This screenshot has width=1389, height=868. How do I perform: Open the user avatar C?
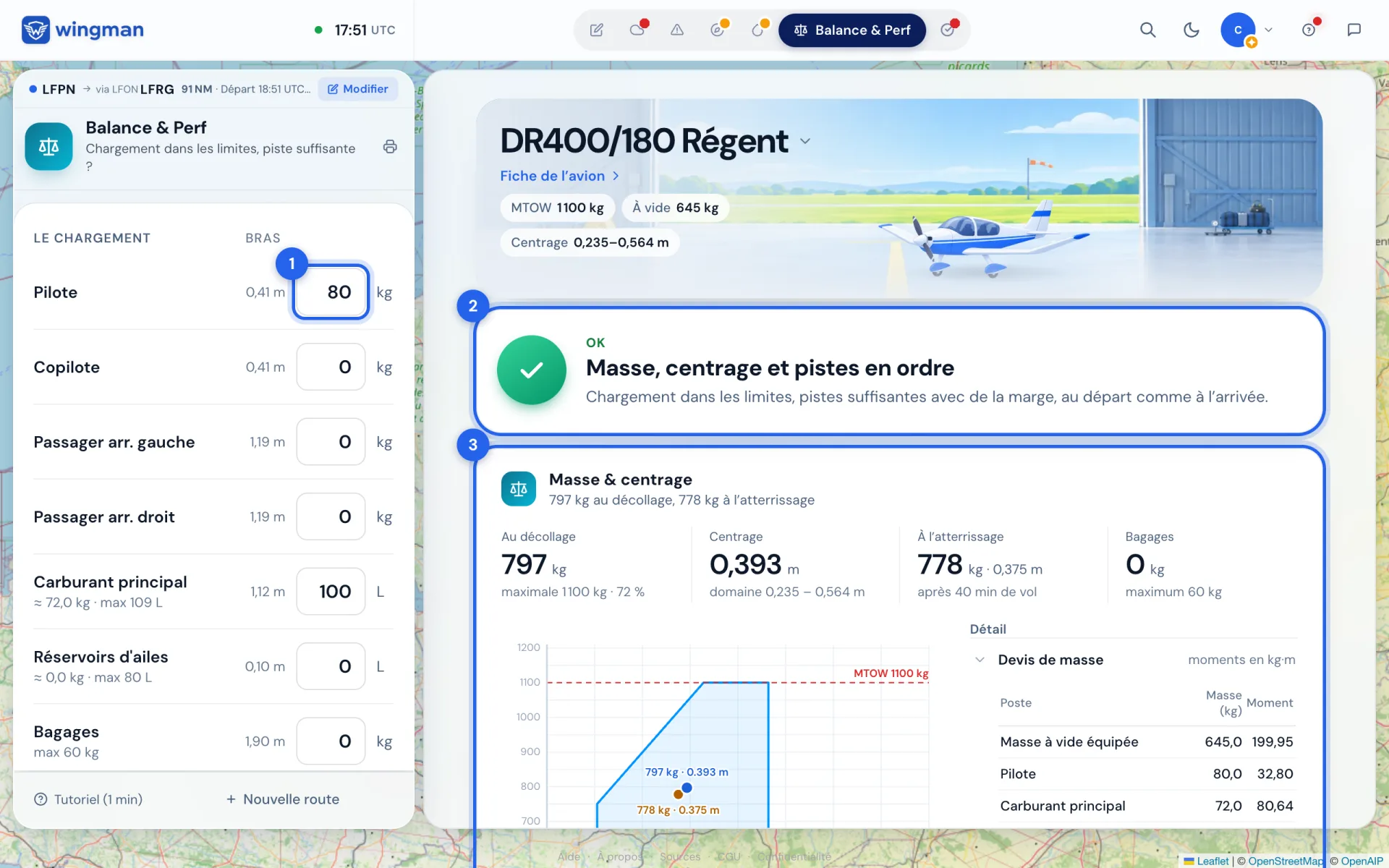1238,30
